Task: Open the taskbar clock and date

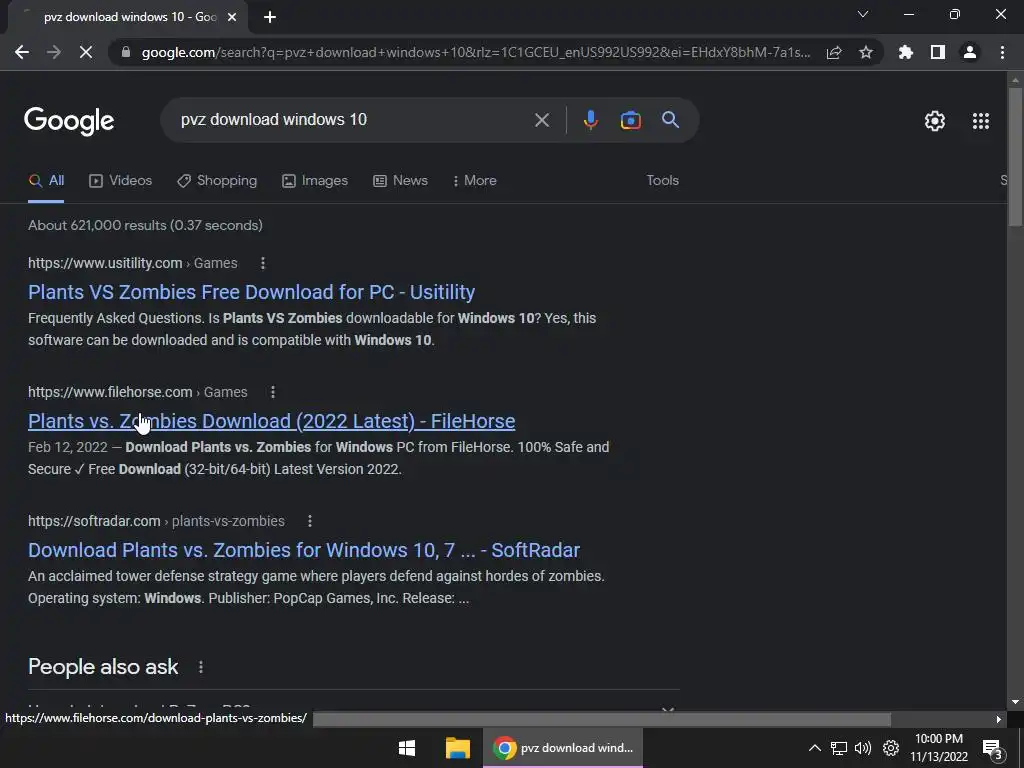Action: coord(938,748)
